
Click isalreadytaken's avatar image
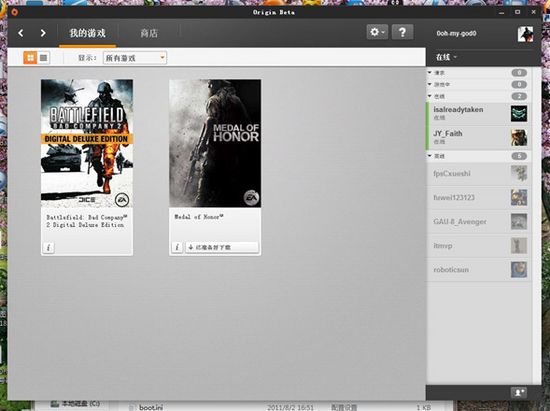tap(519, 113)
